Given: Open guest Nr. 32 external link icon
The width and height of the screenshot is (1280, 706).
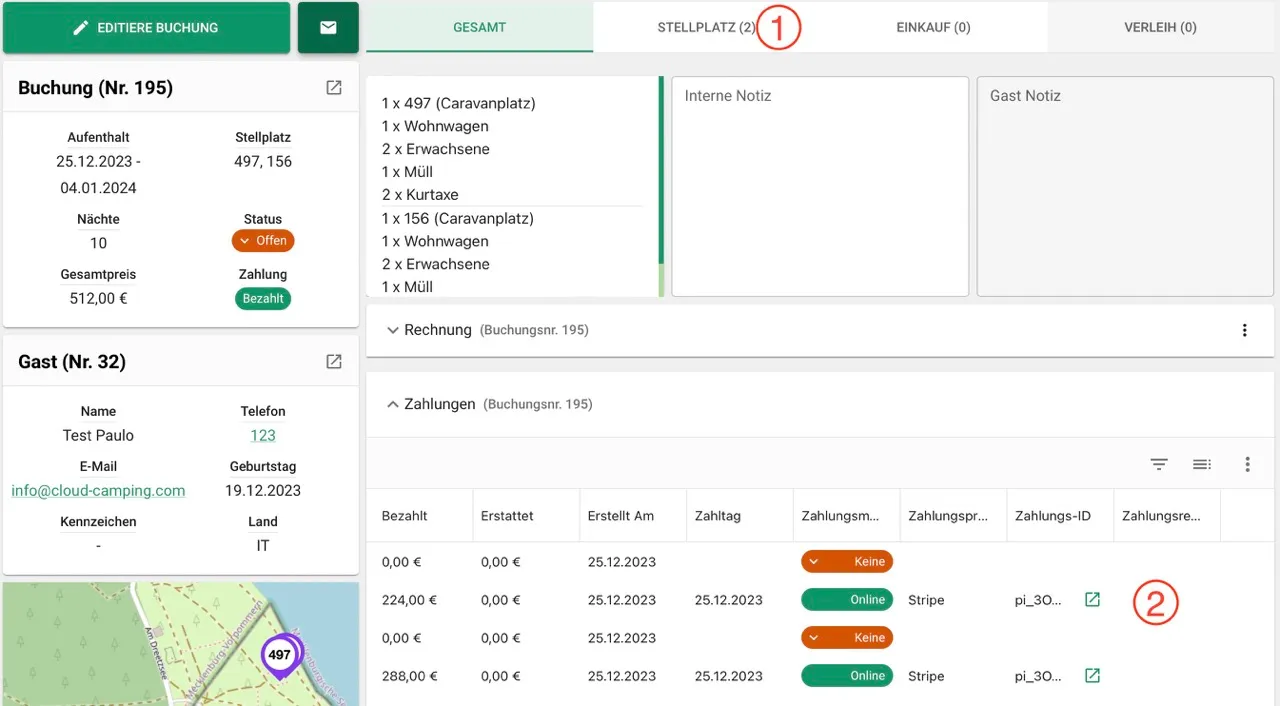Looking at the screenshot, I should (x=334, y=362).
